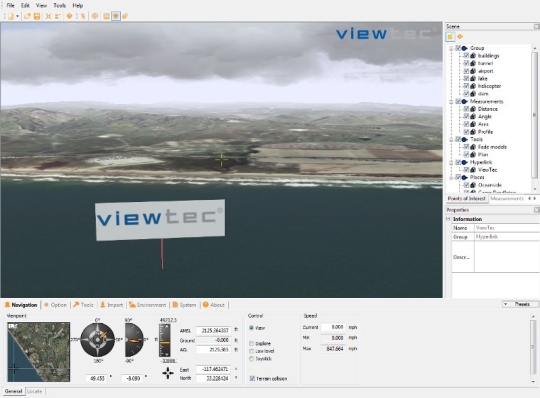Open the dropdown arrow beside New document
The image size is (540, 398).
pos(17,16)
